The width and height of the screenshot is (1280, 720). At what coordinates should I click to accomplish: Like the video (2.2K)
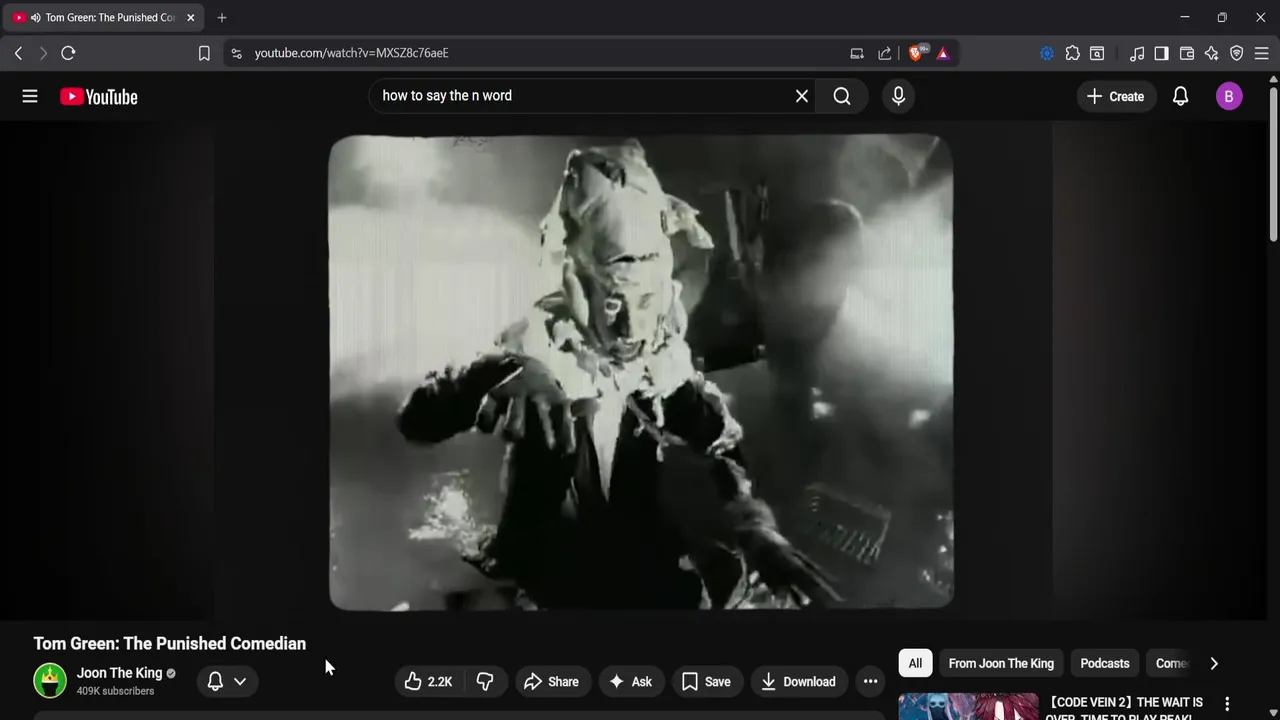click(428, 681)
